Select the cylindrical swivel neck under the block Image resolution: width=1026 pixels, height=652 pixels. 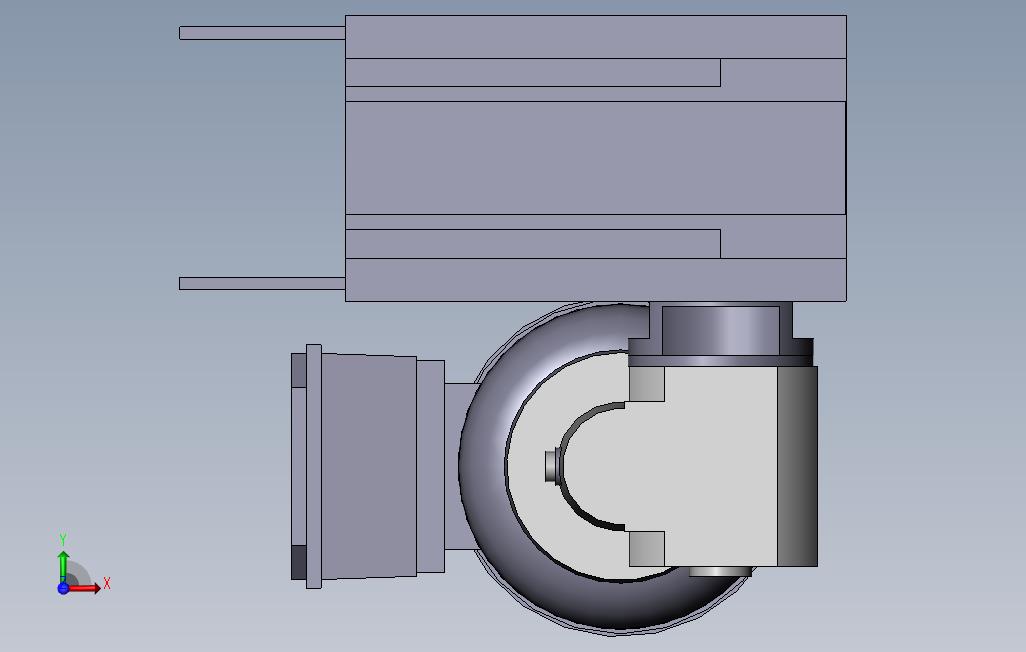[721, 330]
